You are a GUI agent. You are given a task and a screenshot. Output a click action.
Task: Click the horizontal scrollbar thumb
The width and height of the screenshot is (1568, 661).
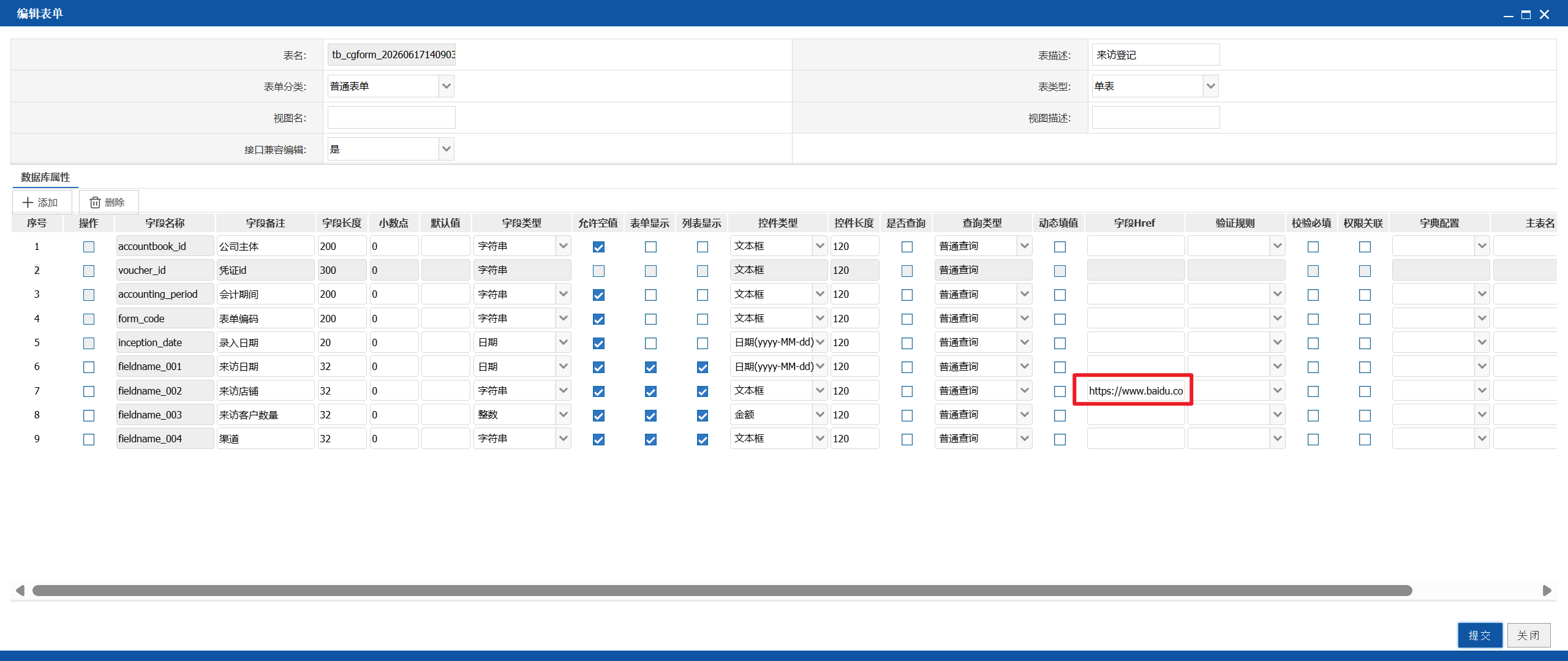coord(722,591)
